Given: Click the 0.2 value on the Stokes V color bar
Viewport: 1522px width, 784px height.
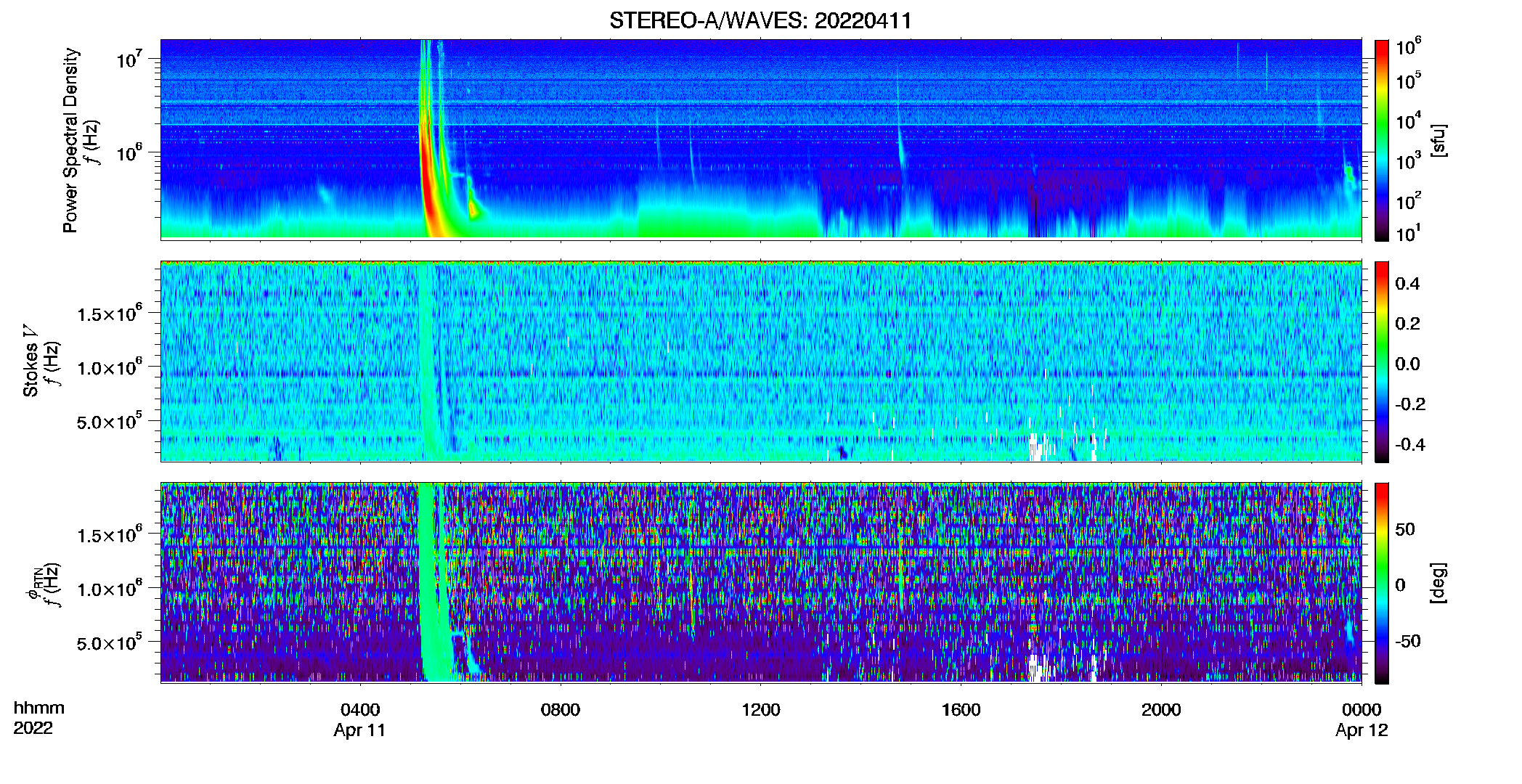Looking at the screenshot, I should (x=1407, y=324).
